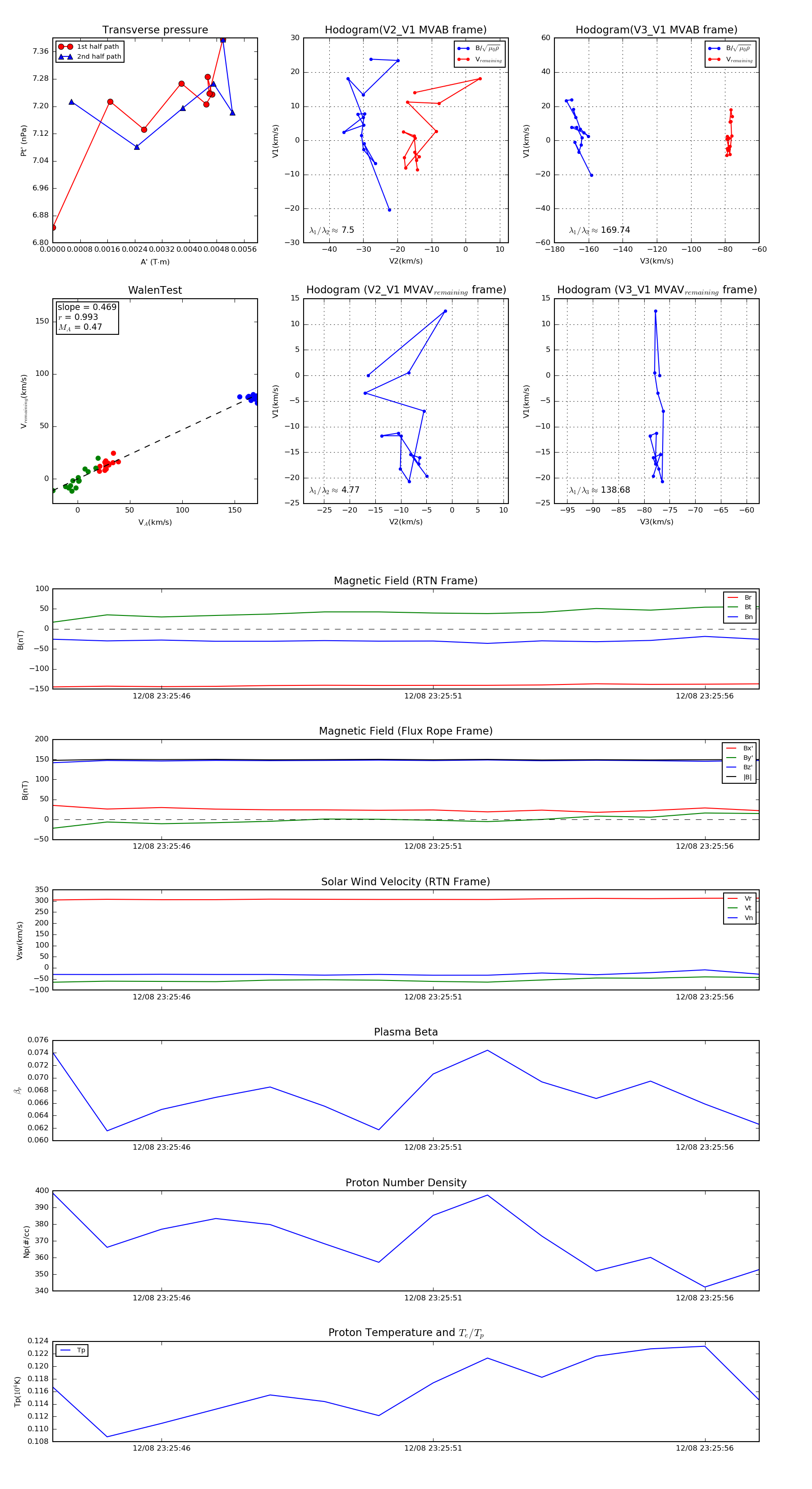
Task: Select the 'Bt' legend label
Action: 748,607
